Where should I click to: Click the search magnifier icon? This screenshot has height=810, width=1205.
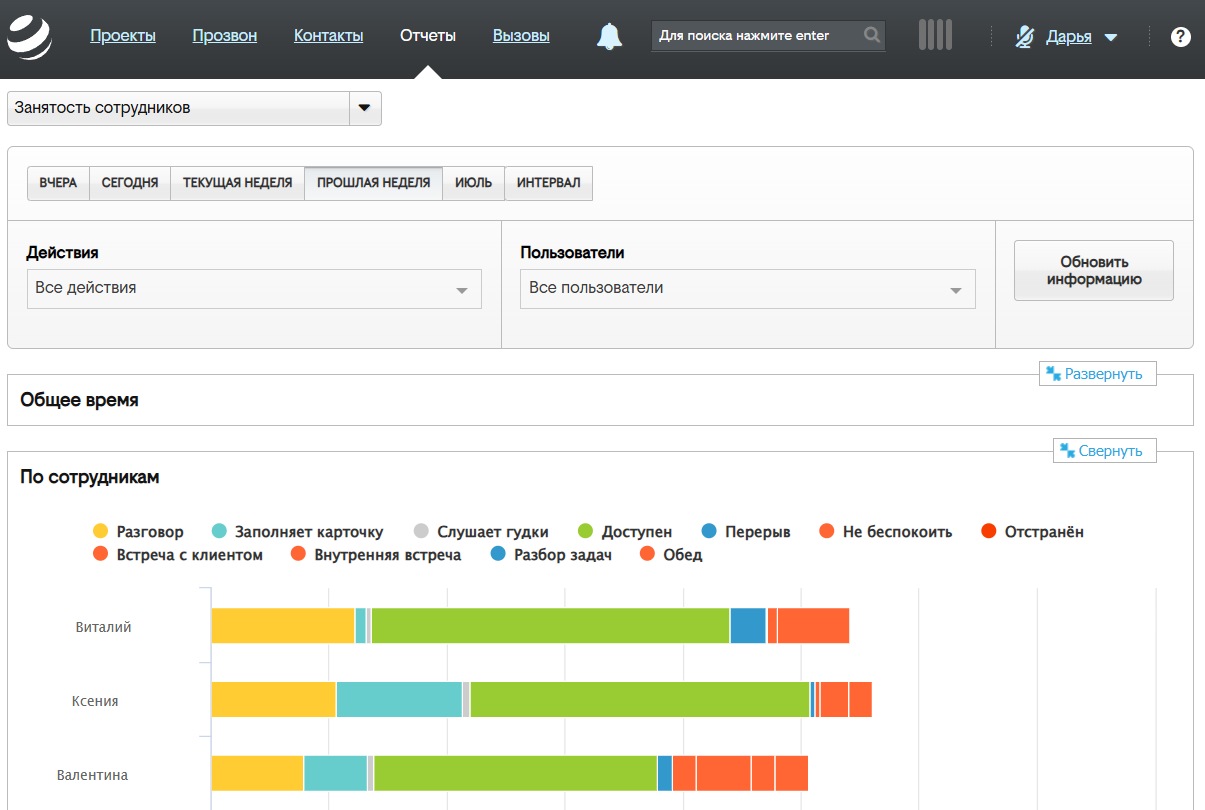click(872, 36)
